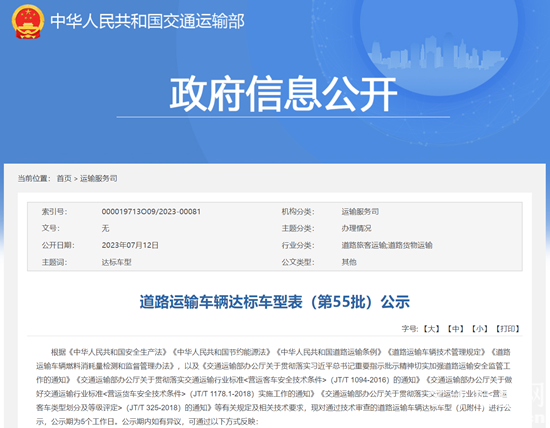
Task: Click the 索引号 label
Action: 54,212
